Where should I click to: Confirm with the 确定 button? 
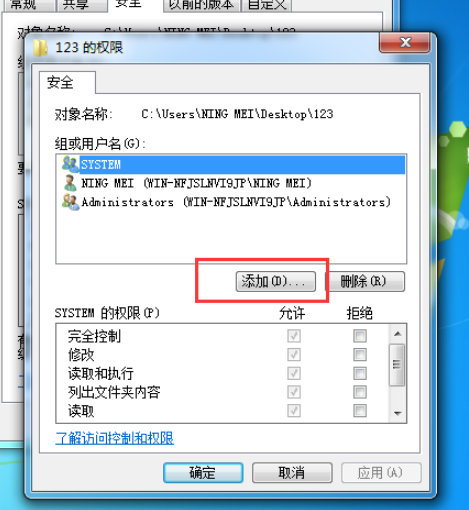pos(203,473)
